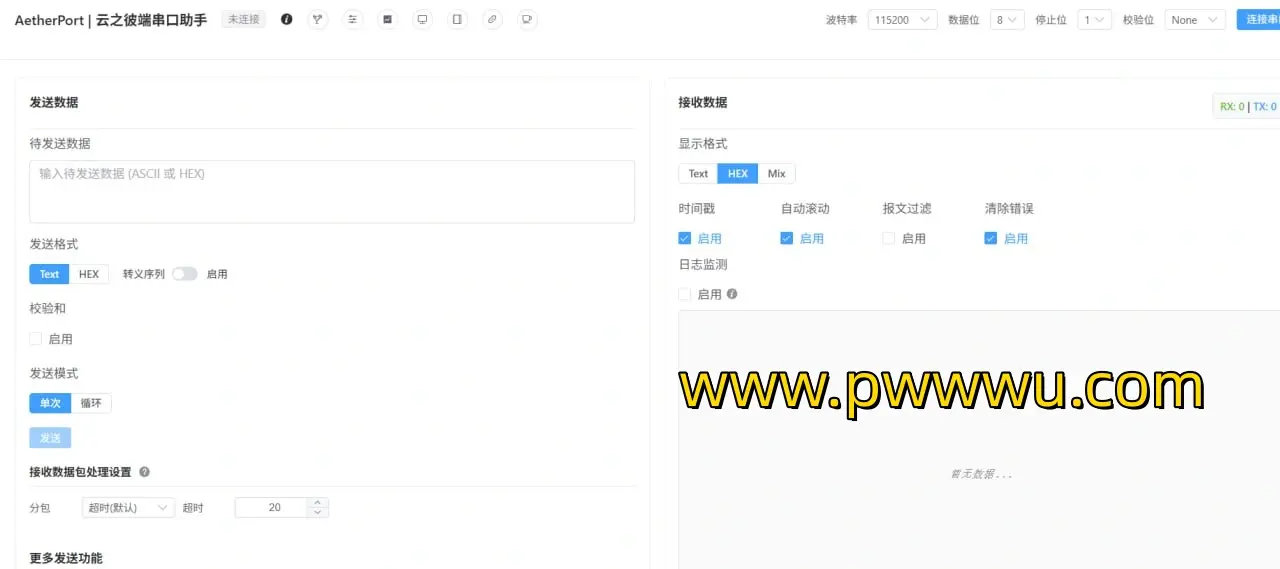Switch display format to Mix
The height and width of the screenshot is (569, 1280).
click(776, 174)
